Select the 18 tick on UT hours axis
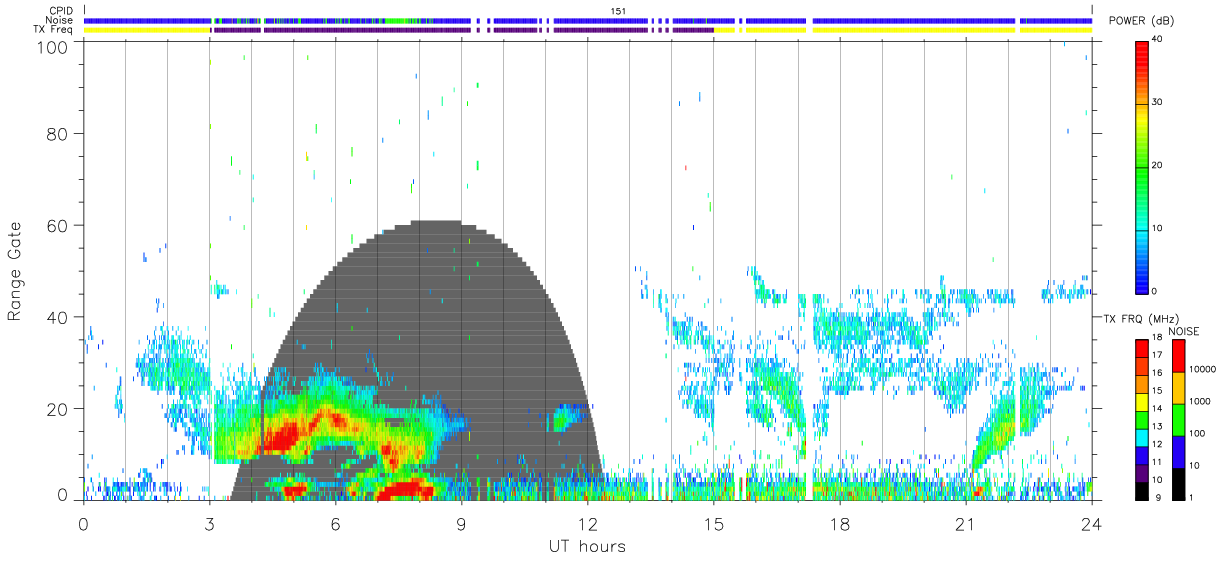The image size is (1228, 567). pos(839,523)
